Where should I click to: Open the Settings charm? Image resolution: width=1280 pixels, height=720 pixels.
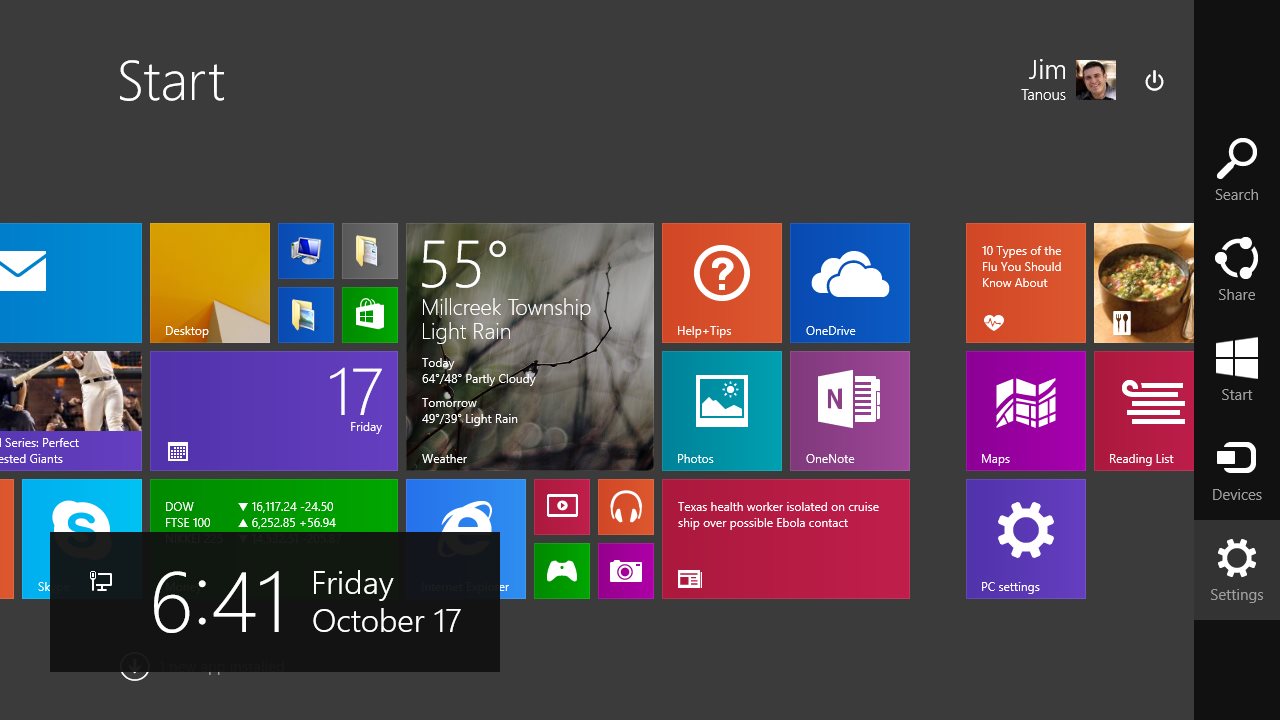tap(1236, 570)
